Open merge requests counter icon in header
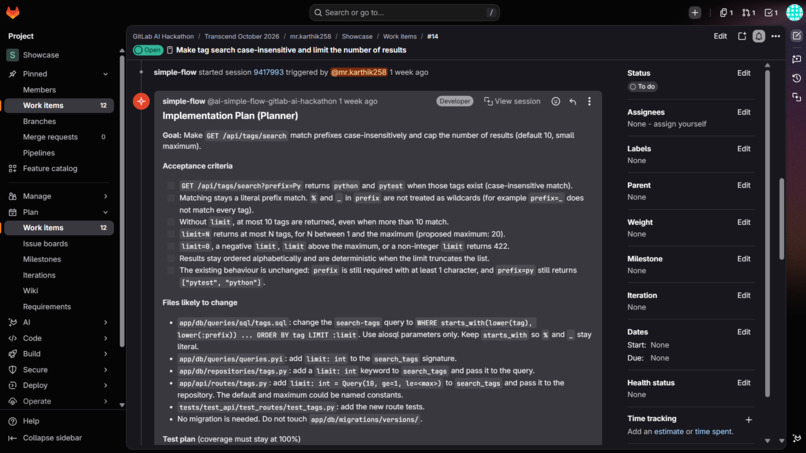 click(x=748, y=13)
